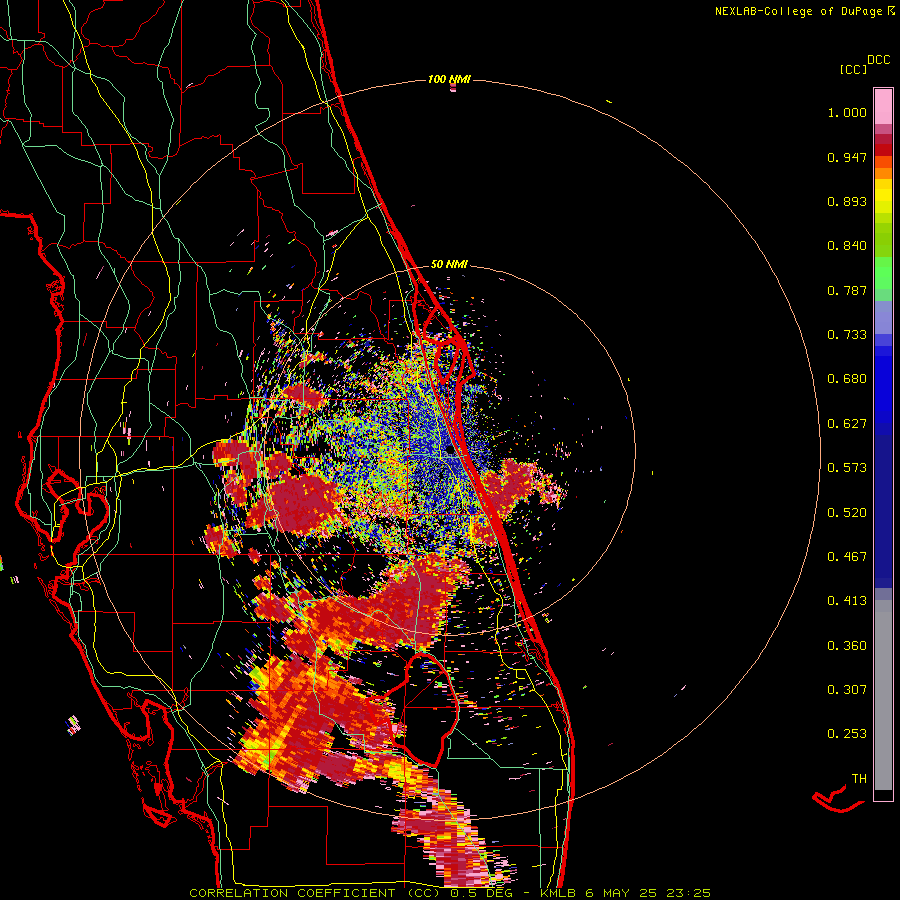The width and height of the screenshot is (900, 900).
Task: Click the "0.893" scale value
Action: coord(847,201)
